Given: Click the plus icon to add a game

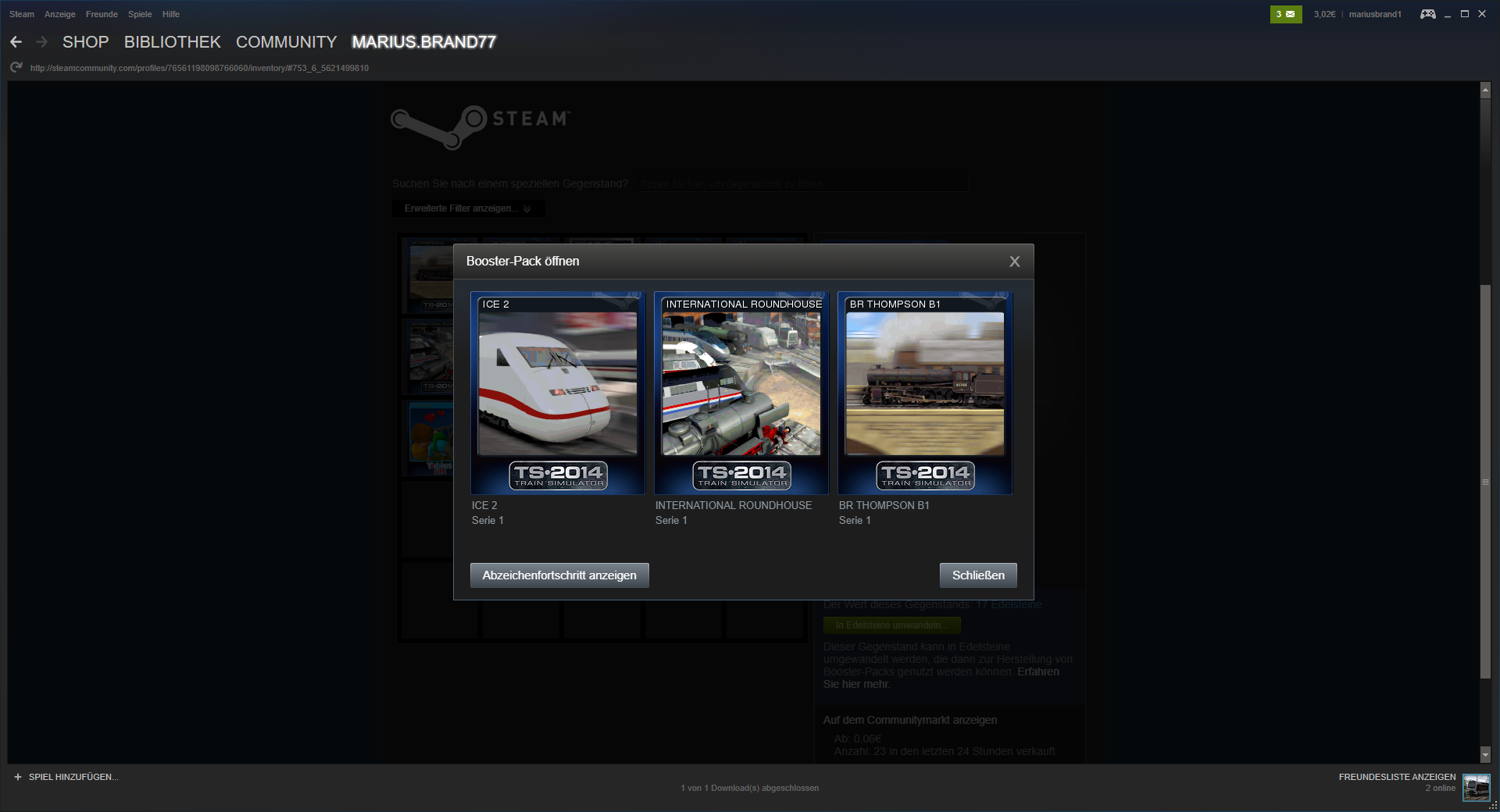Looking at the screenshot, I should pyautogui.click(x=18, y=777).
